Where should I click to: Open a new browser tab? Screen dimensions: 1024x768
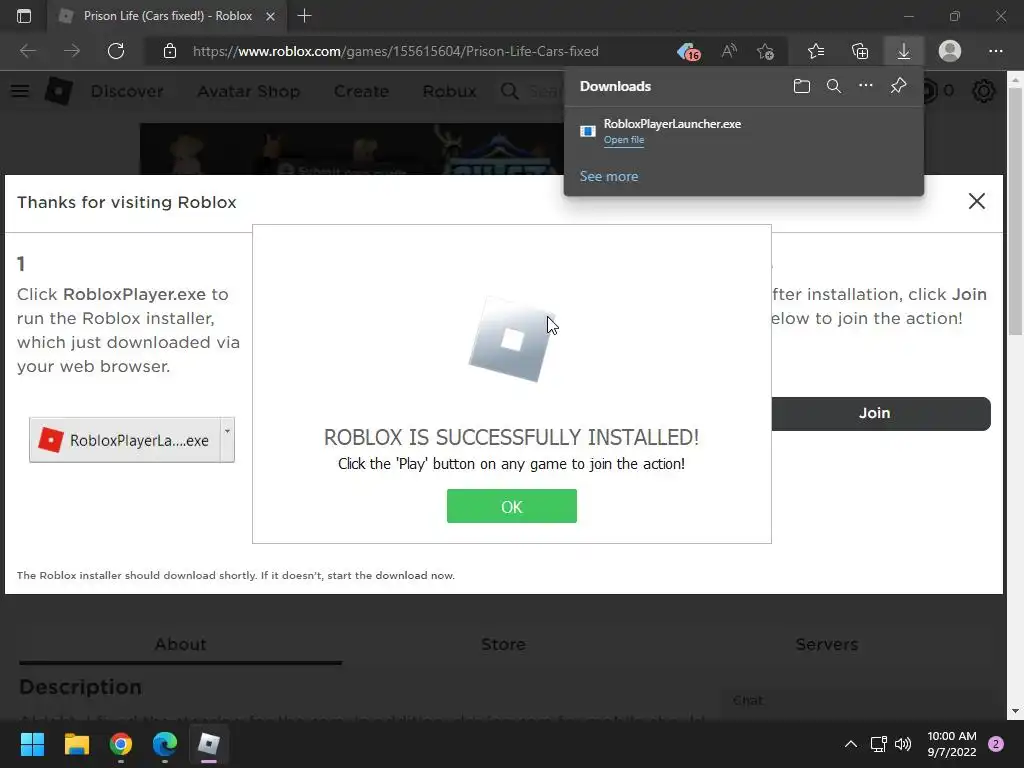(x=304, y=16)
